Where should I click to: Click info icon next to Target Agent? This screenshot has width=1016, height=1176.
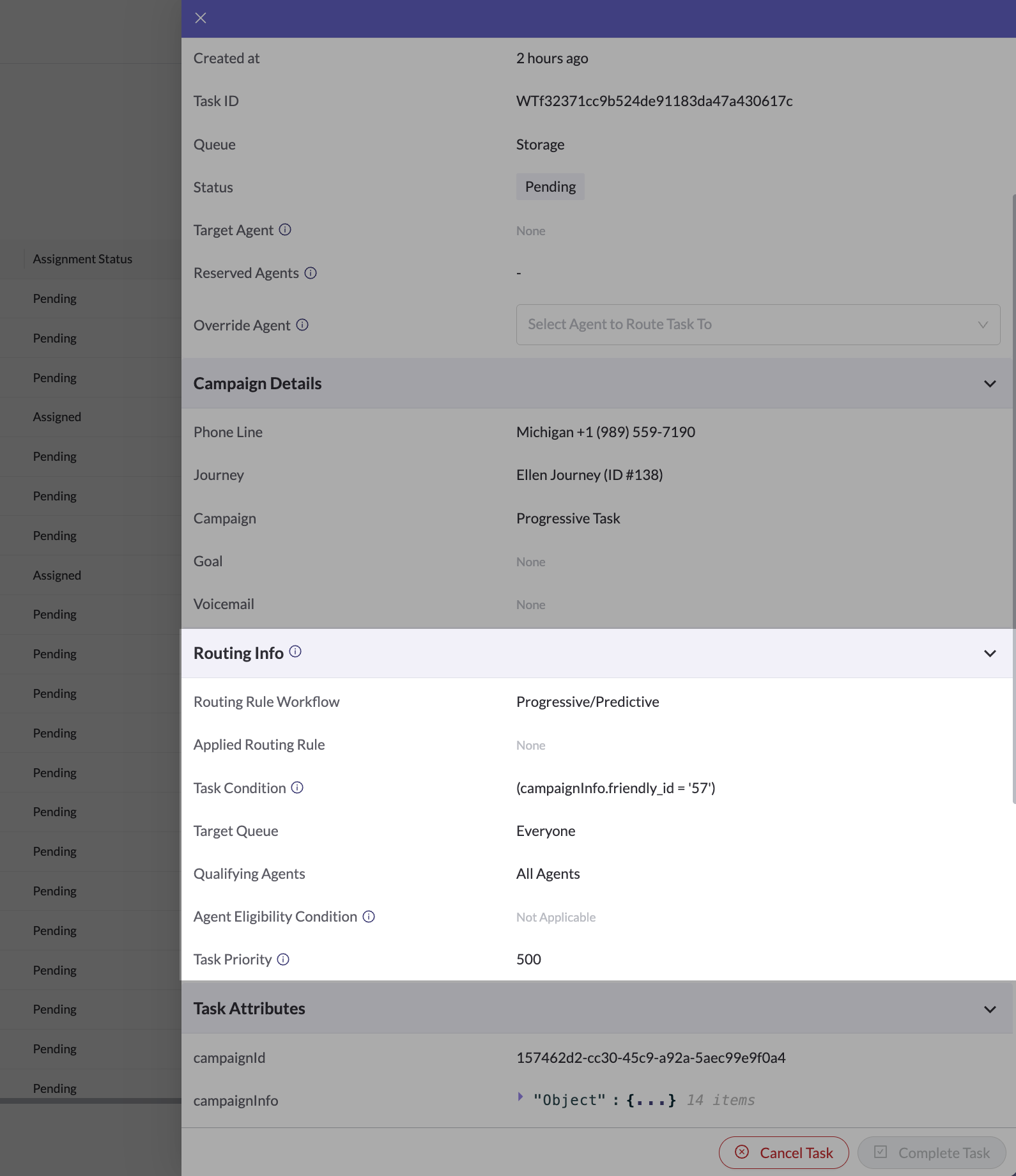[285, 229]
